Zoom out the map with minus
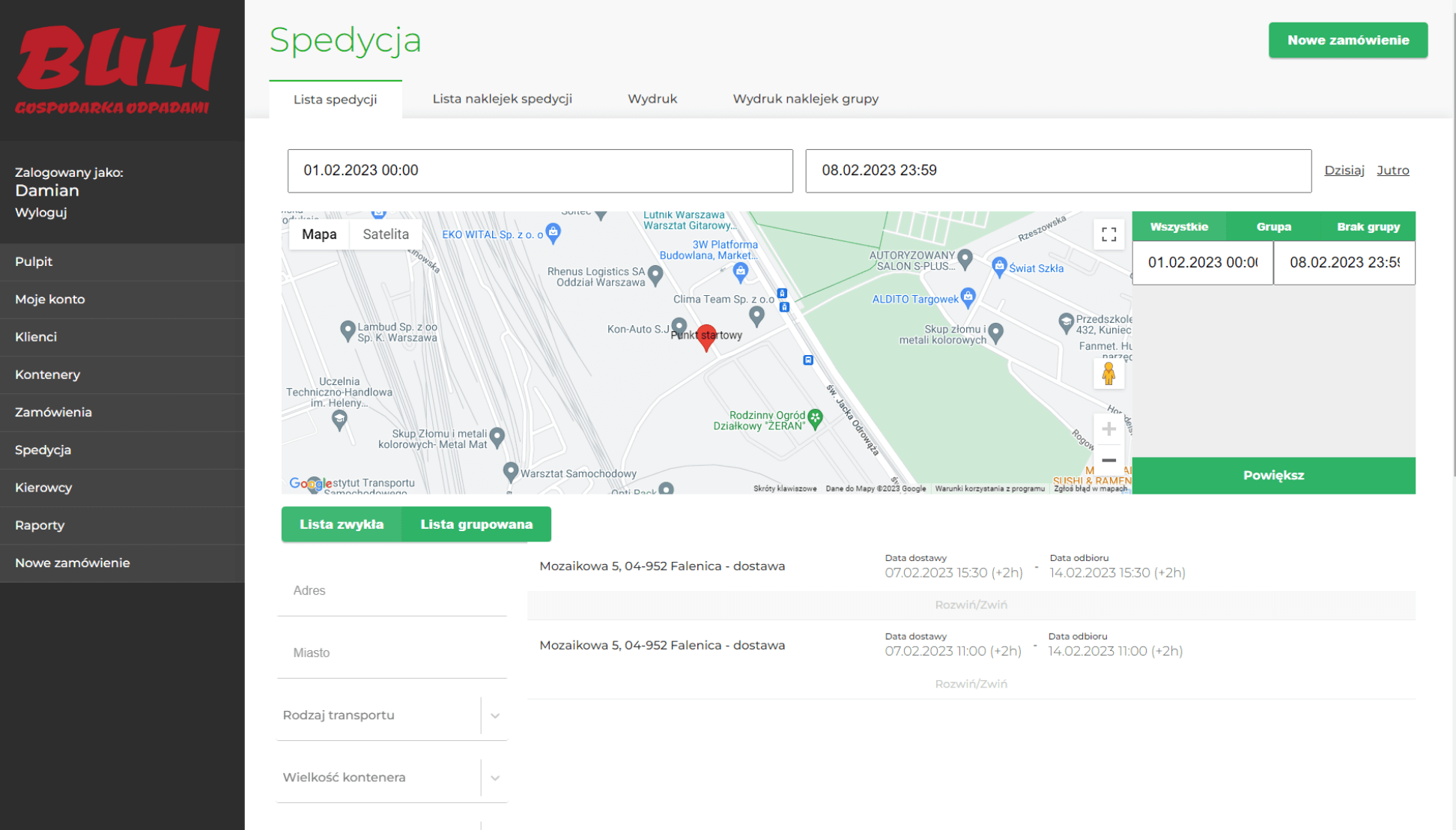The image size is (1456, 830). coord(1108,460)
